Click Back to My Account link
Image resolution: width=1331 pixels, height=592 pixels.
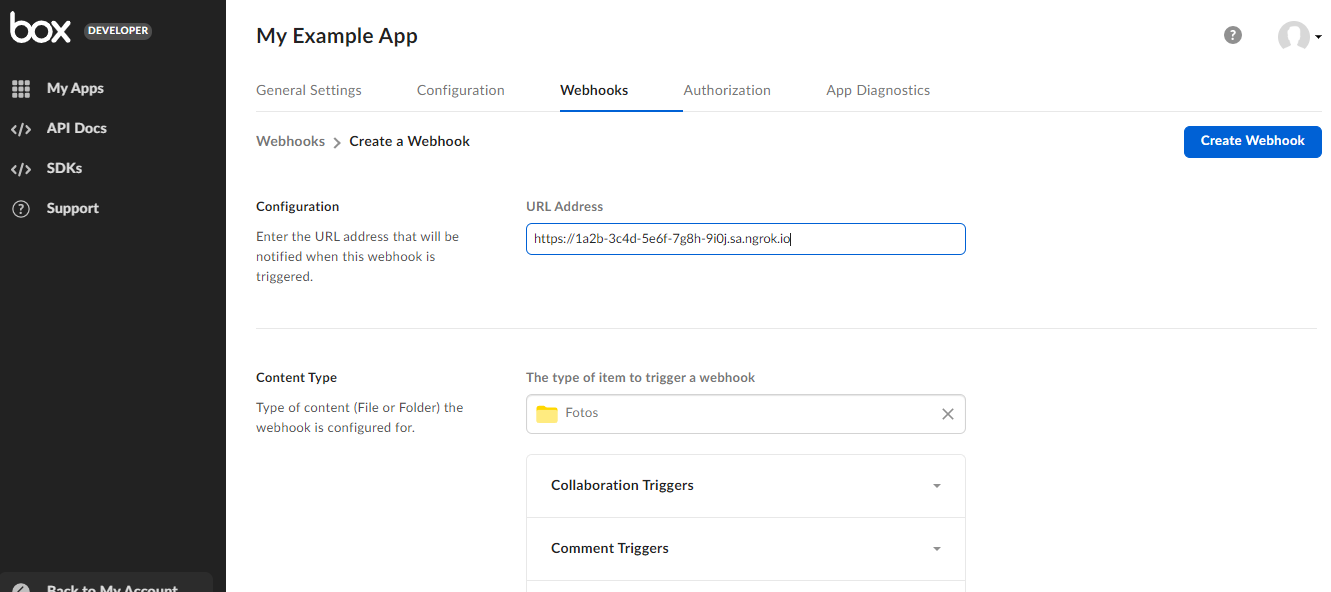tap(112, 587)
